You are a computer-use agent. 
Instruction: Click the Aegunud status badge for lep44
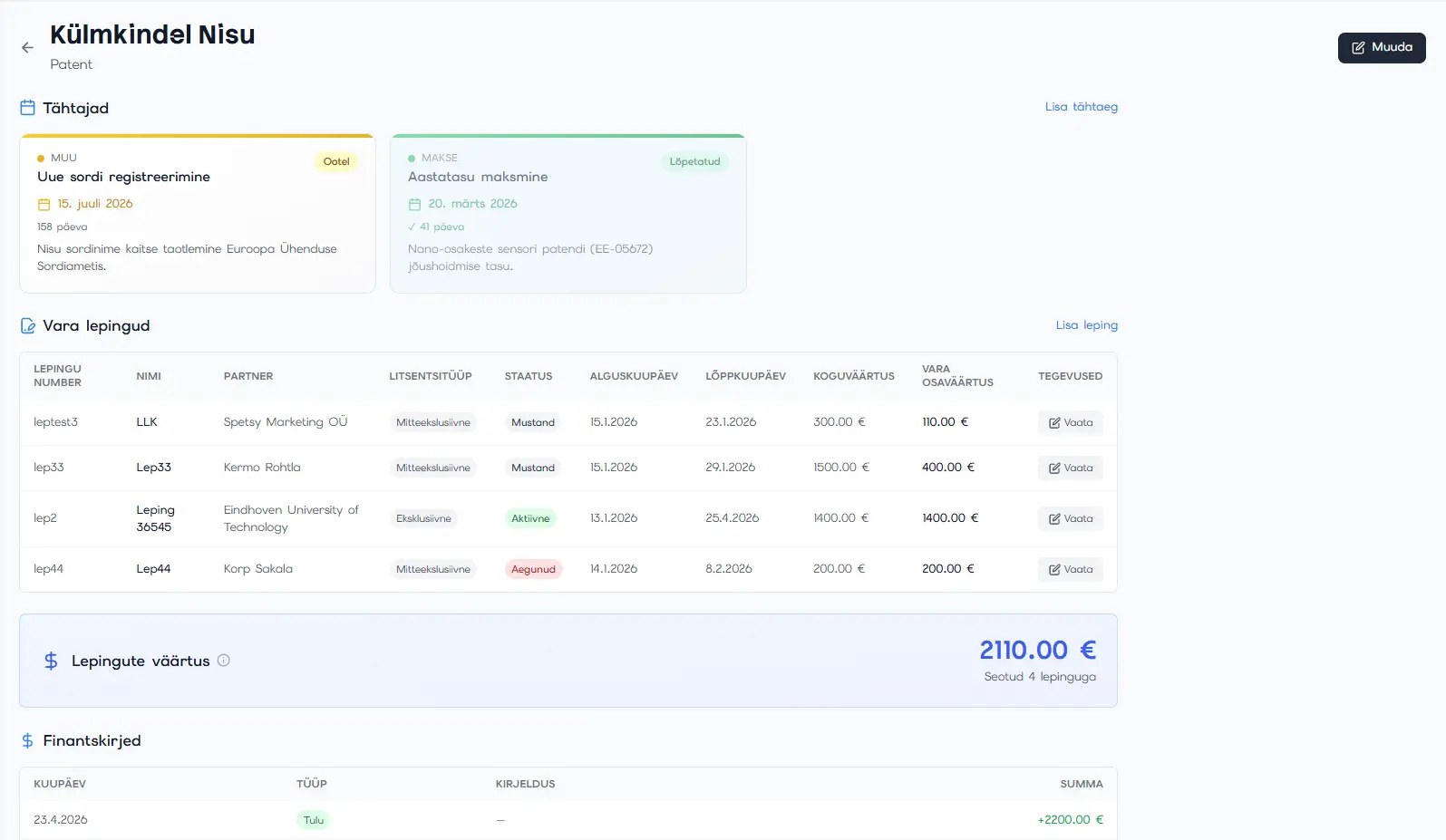coord(533,570)
